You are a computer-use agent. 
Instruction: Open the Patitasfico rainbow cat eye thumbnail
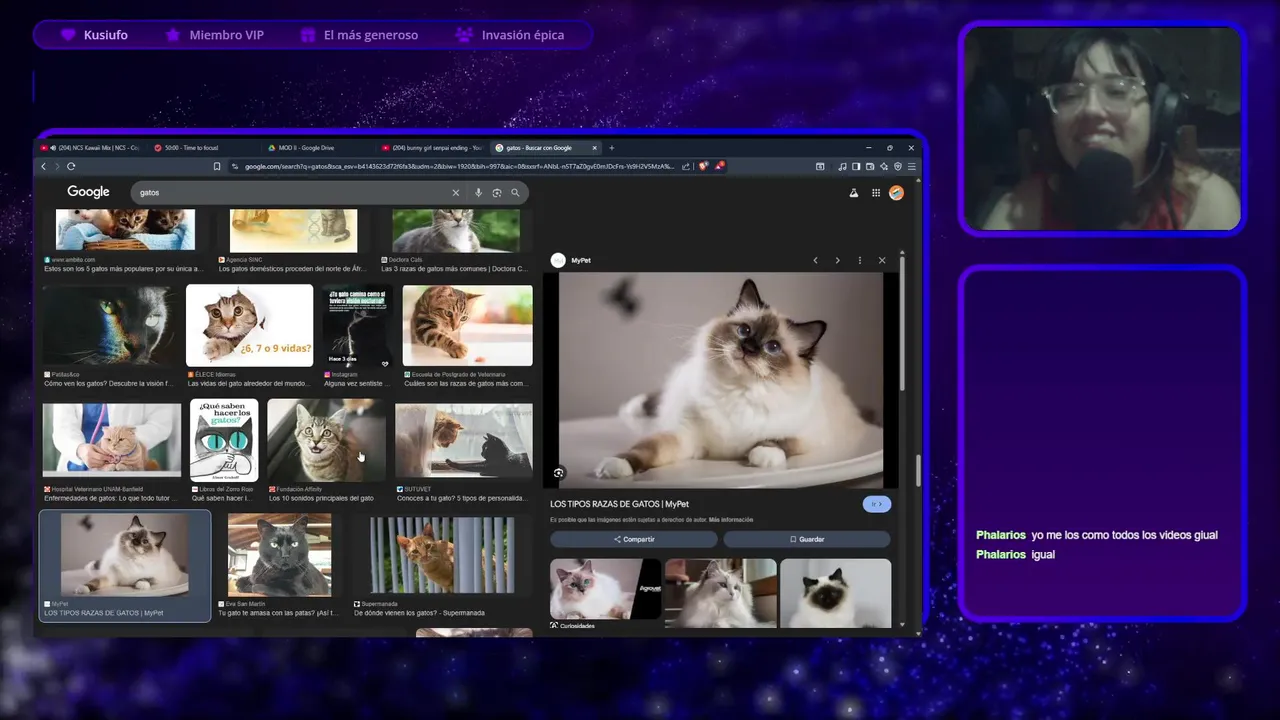109,325
